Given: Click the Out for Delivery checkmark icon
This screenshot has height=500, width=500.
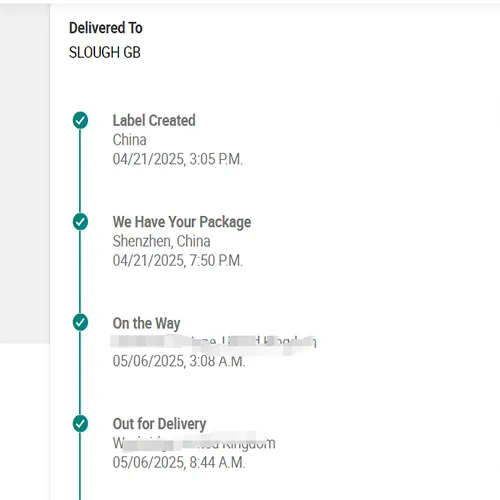Looking at the screenshot, I should point(80,424).
